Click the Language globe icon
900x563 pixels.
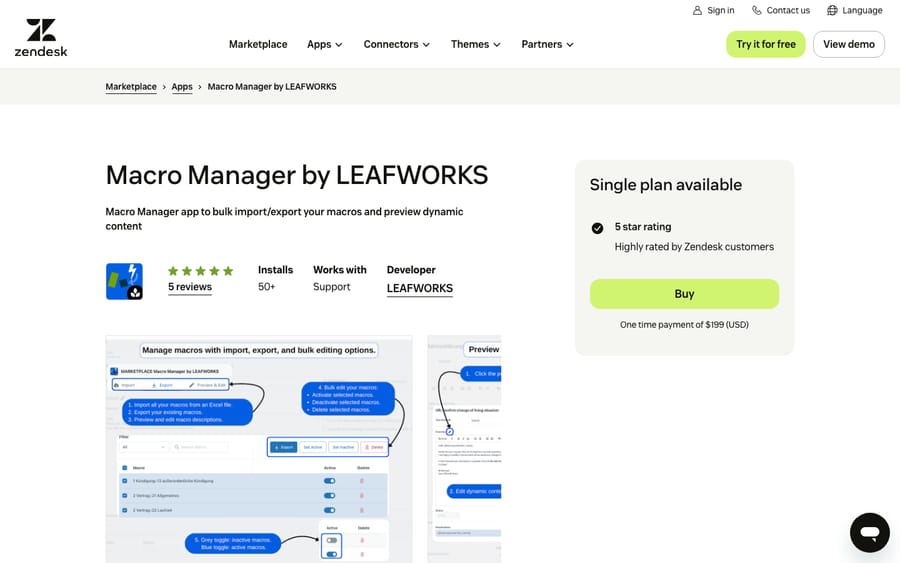pyautogui.click(x=832, y=10)
